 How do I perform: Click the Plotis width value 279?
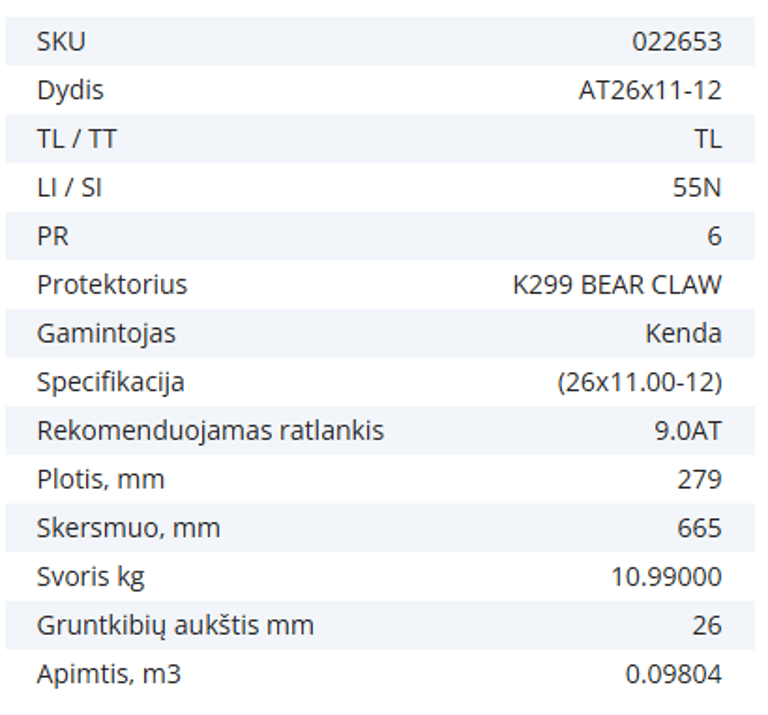699,480
